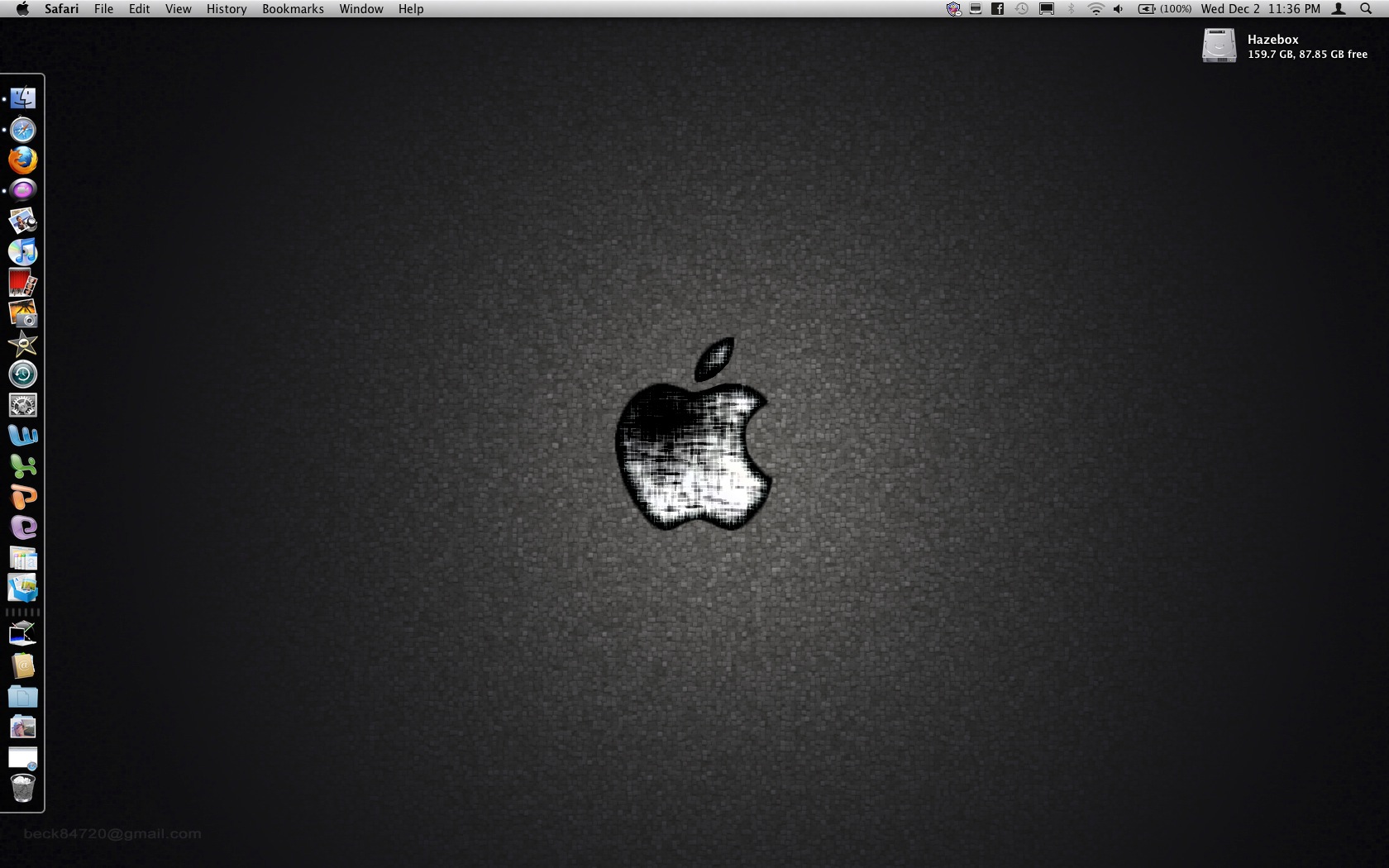
Task: Open the Trash in the dock
Action: (x=23, y=788)
